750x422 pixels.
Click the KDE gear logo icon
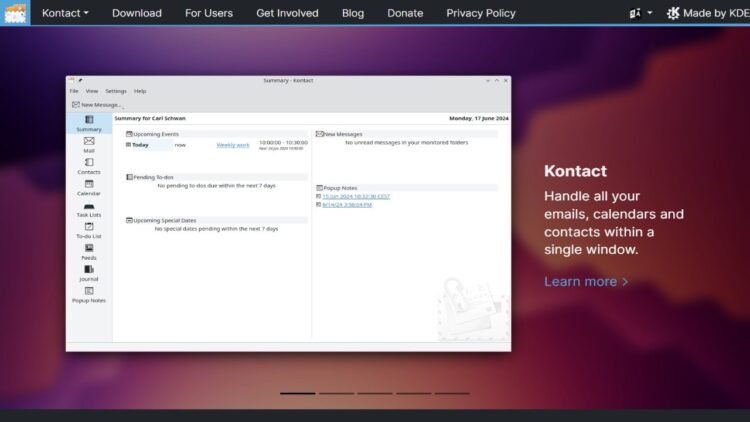pos(673,13)
